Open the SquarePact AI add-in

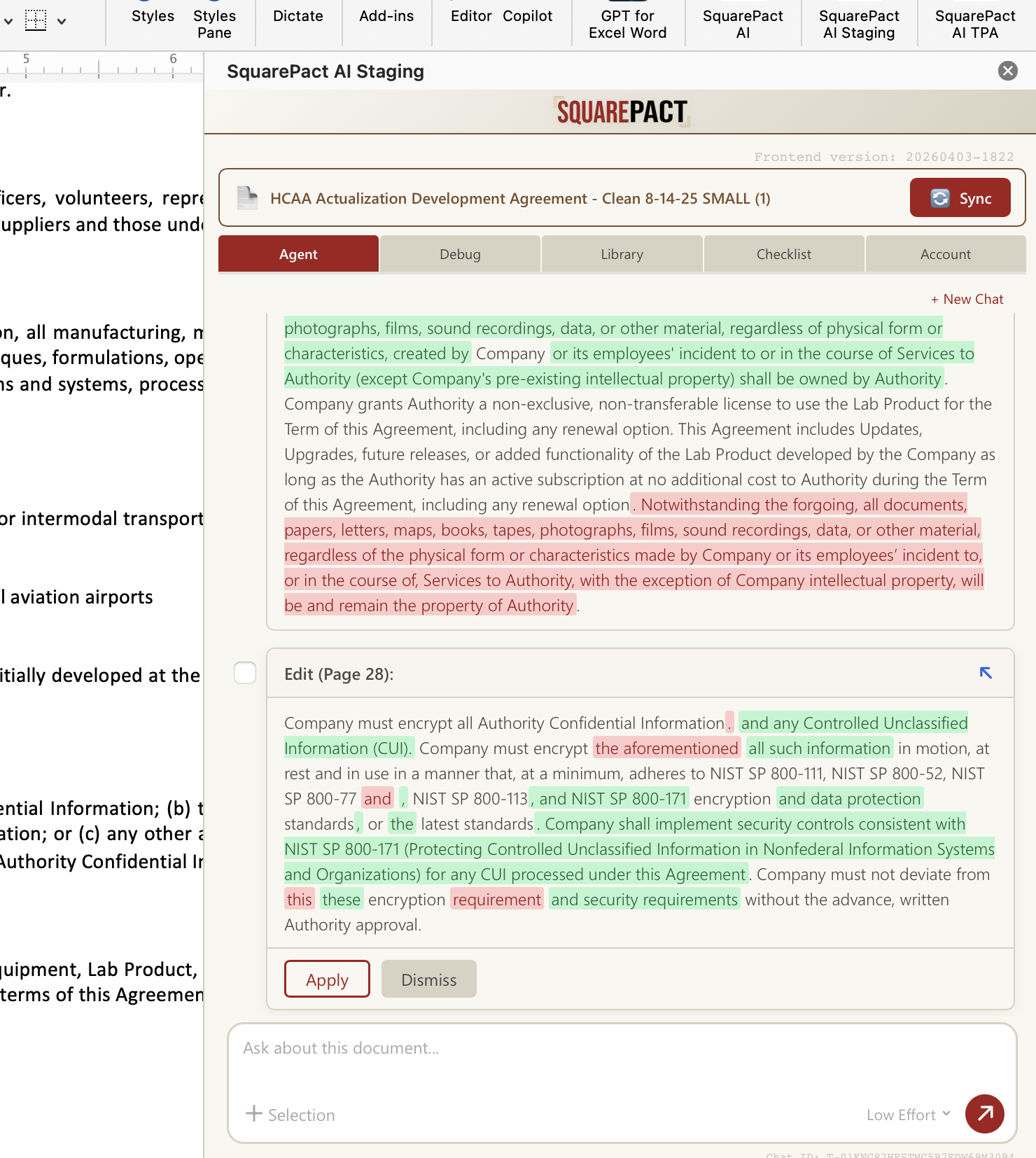tap(743, 24)
